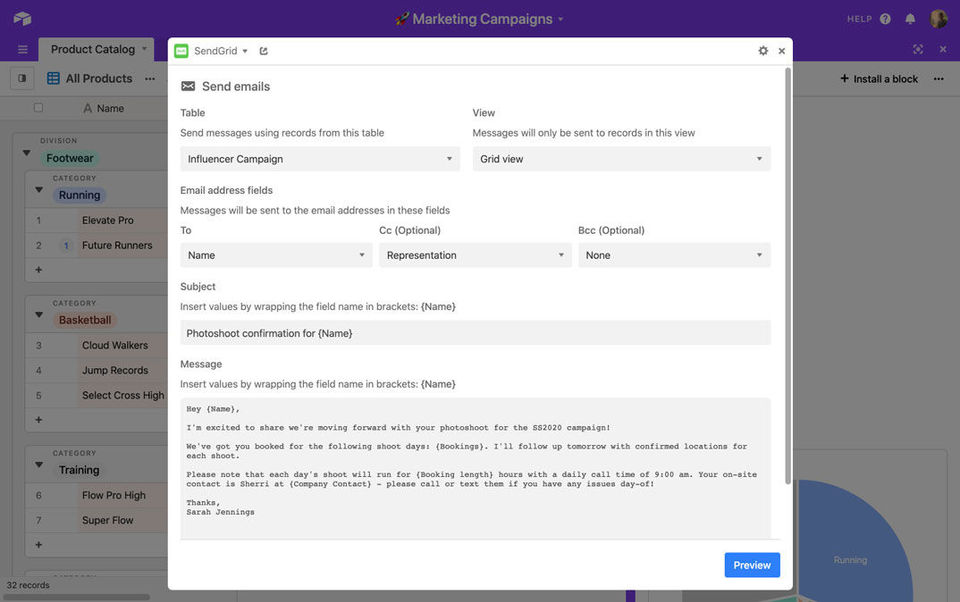Open comment badge on Future Runners
Image resolution: width=960 pixels, height=602 pixels.
(66, 246)
